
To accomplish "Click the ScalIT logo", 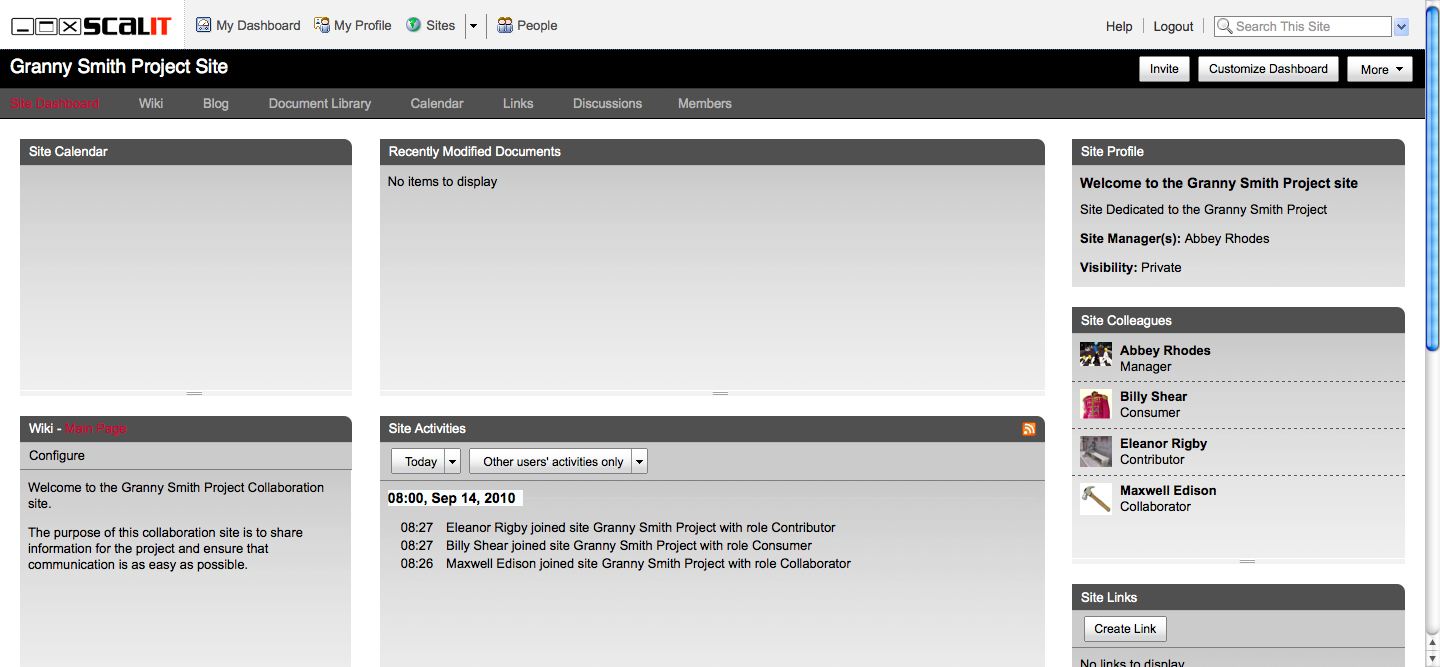I will pos(92,26).
